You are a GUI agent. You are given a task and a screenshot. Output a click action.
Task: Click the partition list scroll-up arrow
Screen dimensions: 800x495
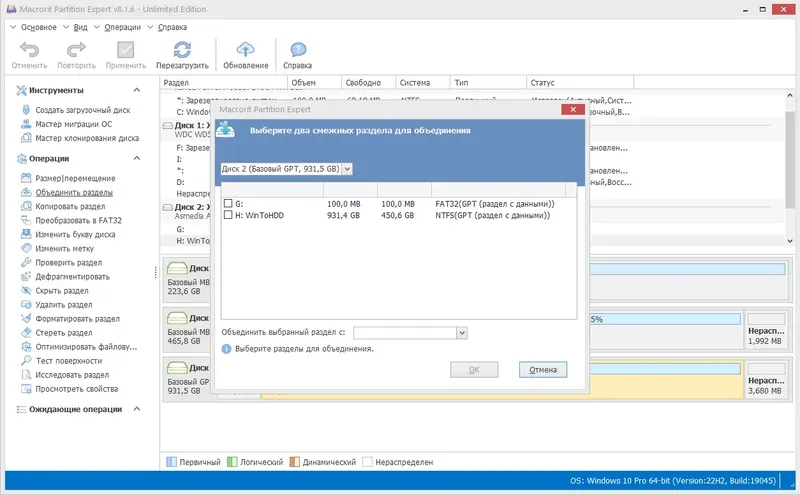click(x=790, y=95)
